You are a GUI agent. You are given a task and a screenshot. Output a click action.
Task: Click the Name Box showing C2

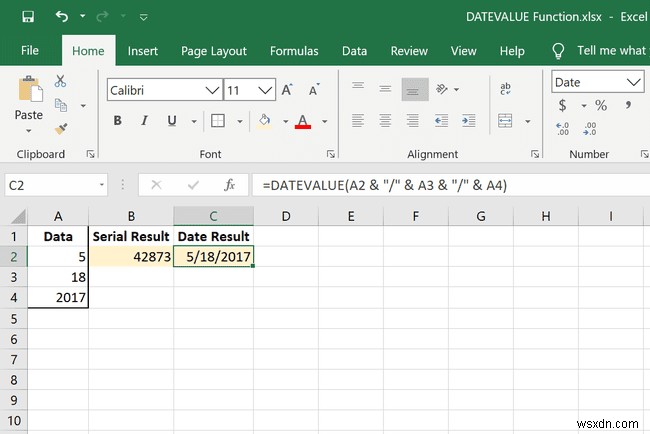[56, 185]
